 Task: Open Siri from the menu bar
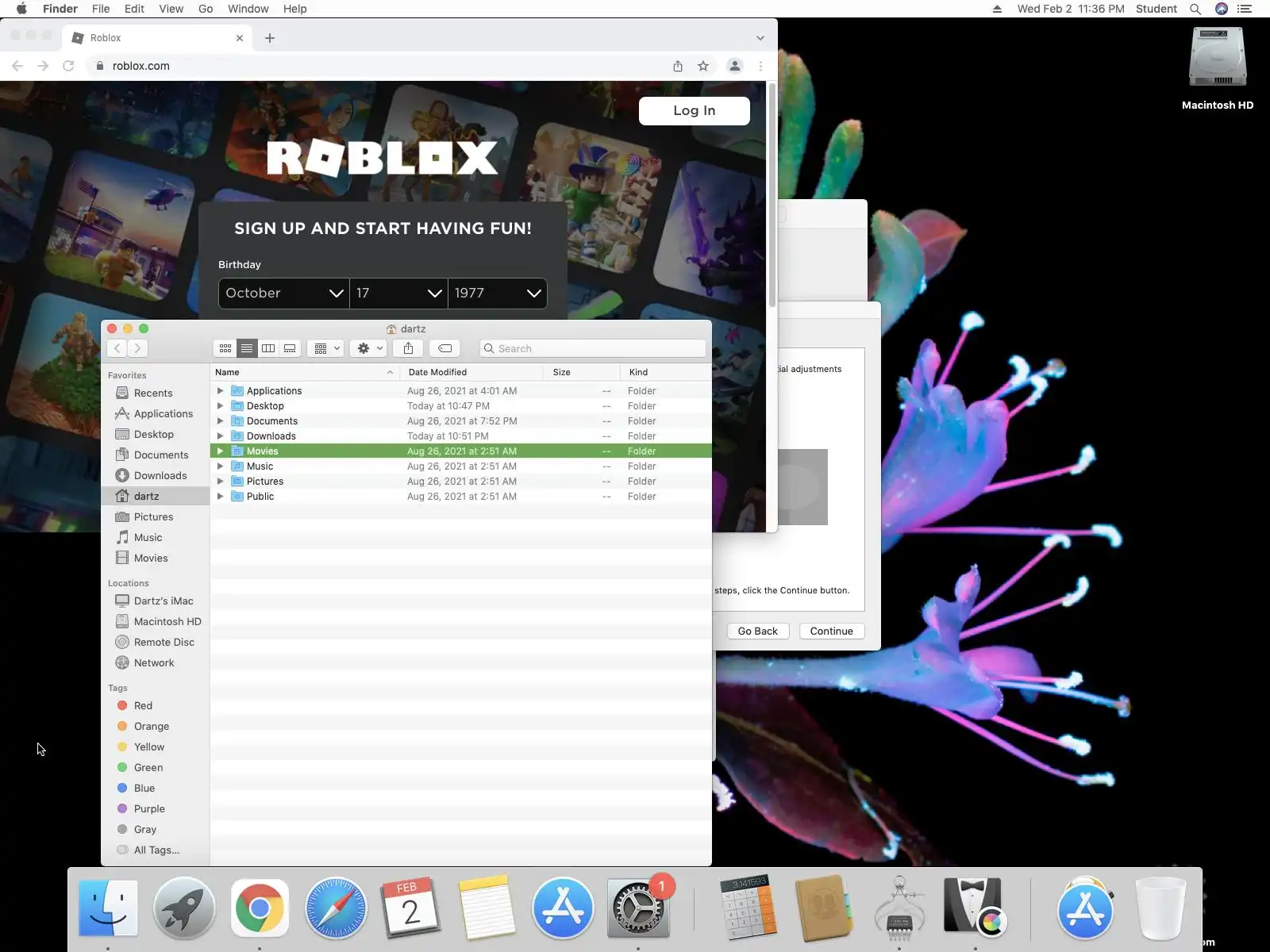pos(1222,9)
